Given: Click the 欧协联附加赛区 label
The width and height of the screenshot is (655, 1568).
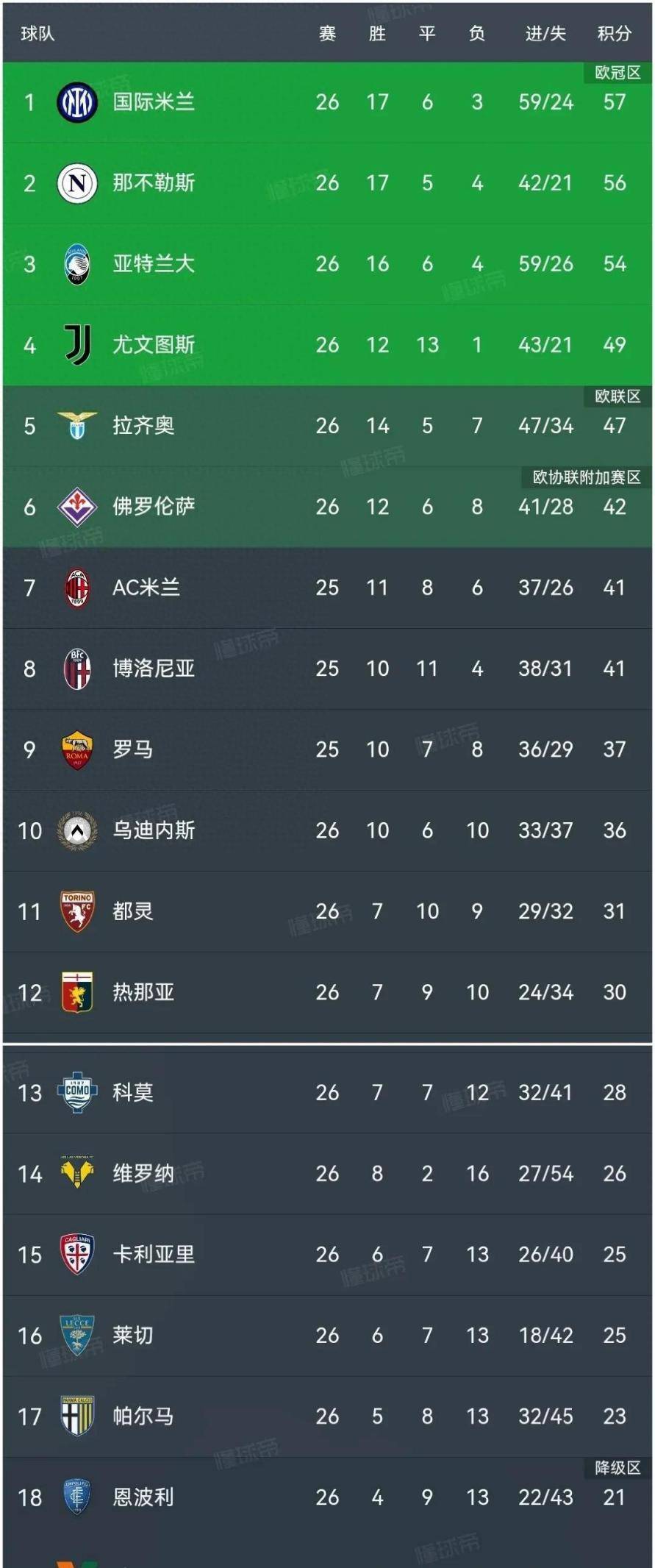Looking at the screenshot, I should (x=587, y=477).
